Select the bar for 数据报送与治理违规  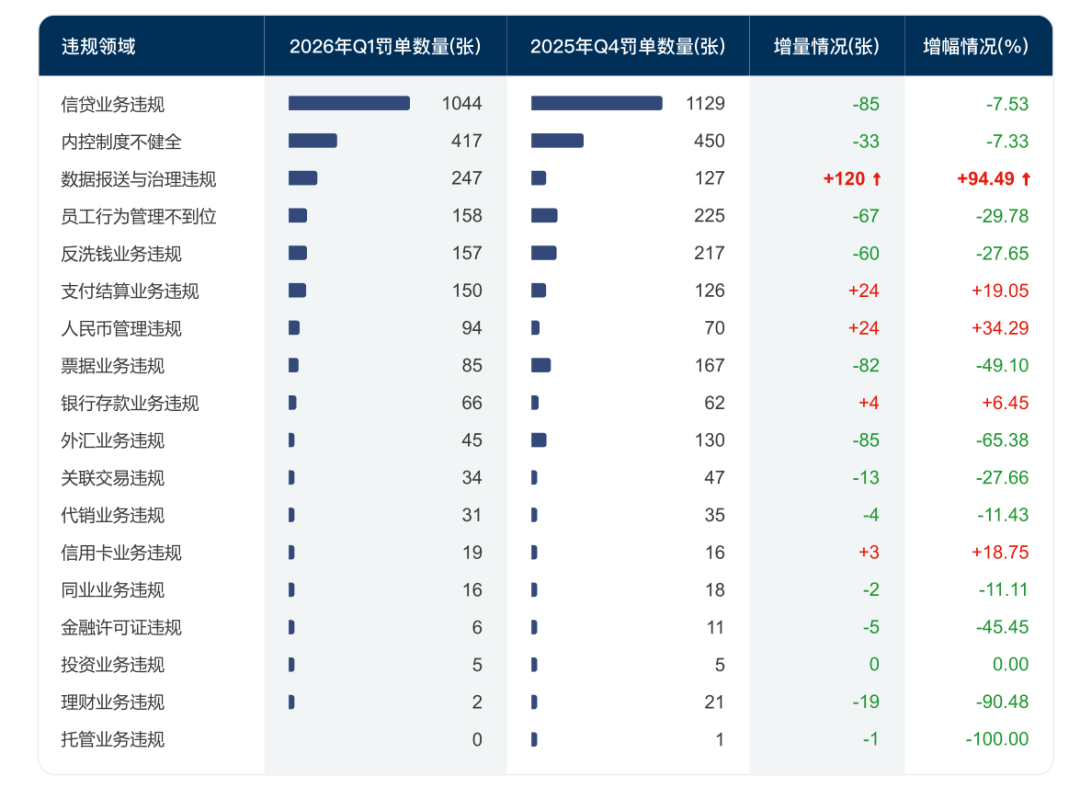point(303,179)
